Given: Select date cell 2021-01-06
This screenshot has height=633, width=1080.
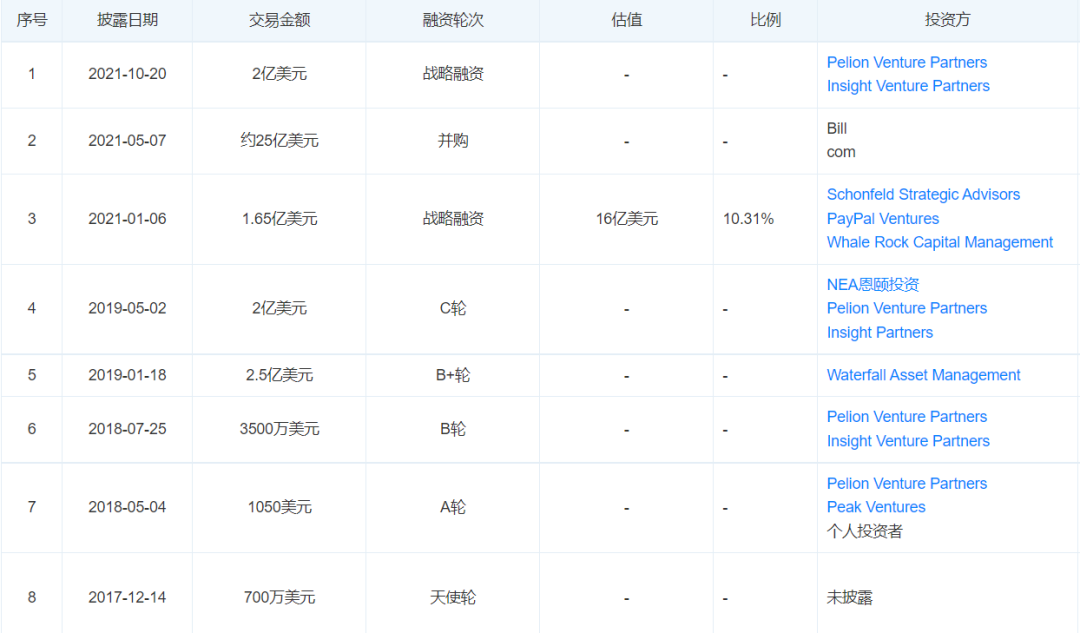Looking at the screenshot, I should (x=127, y=219).
